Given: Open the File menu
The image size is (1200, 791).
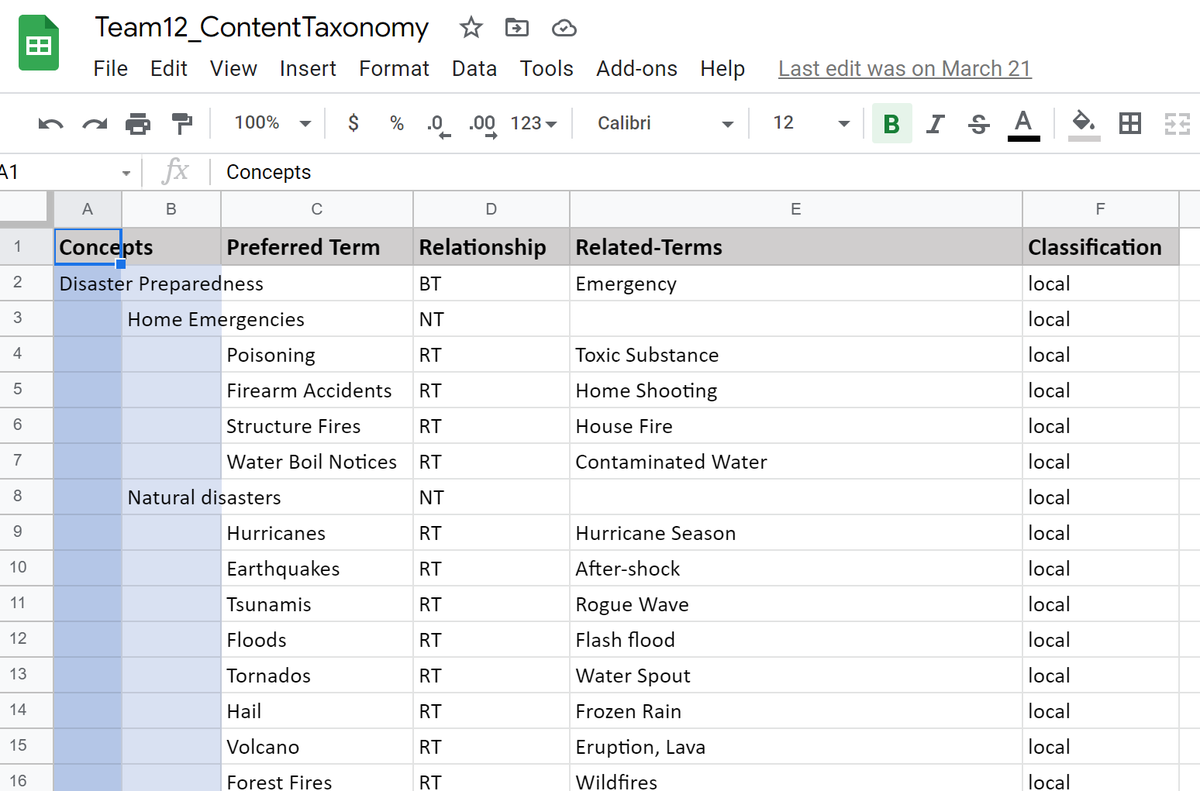Looking at the screenshot, I should 110,69.
